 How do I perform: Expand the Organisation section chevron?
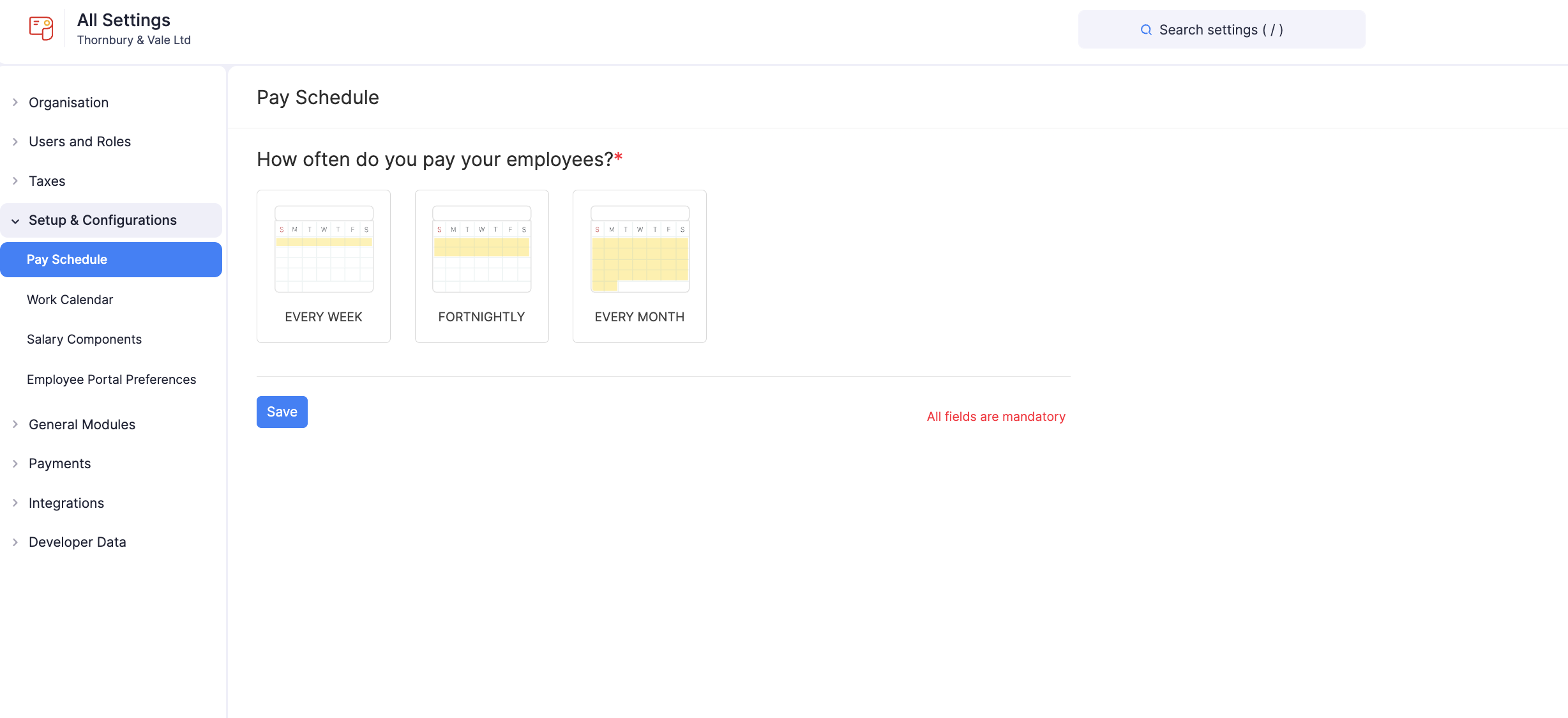[15, 102]
